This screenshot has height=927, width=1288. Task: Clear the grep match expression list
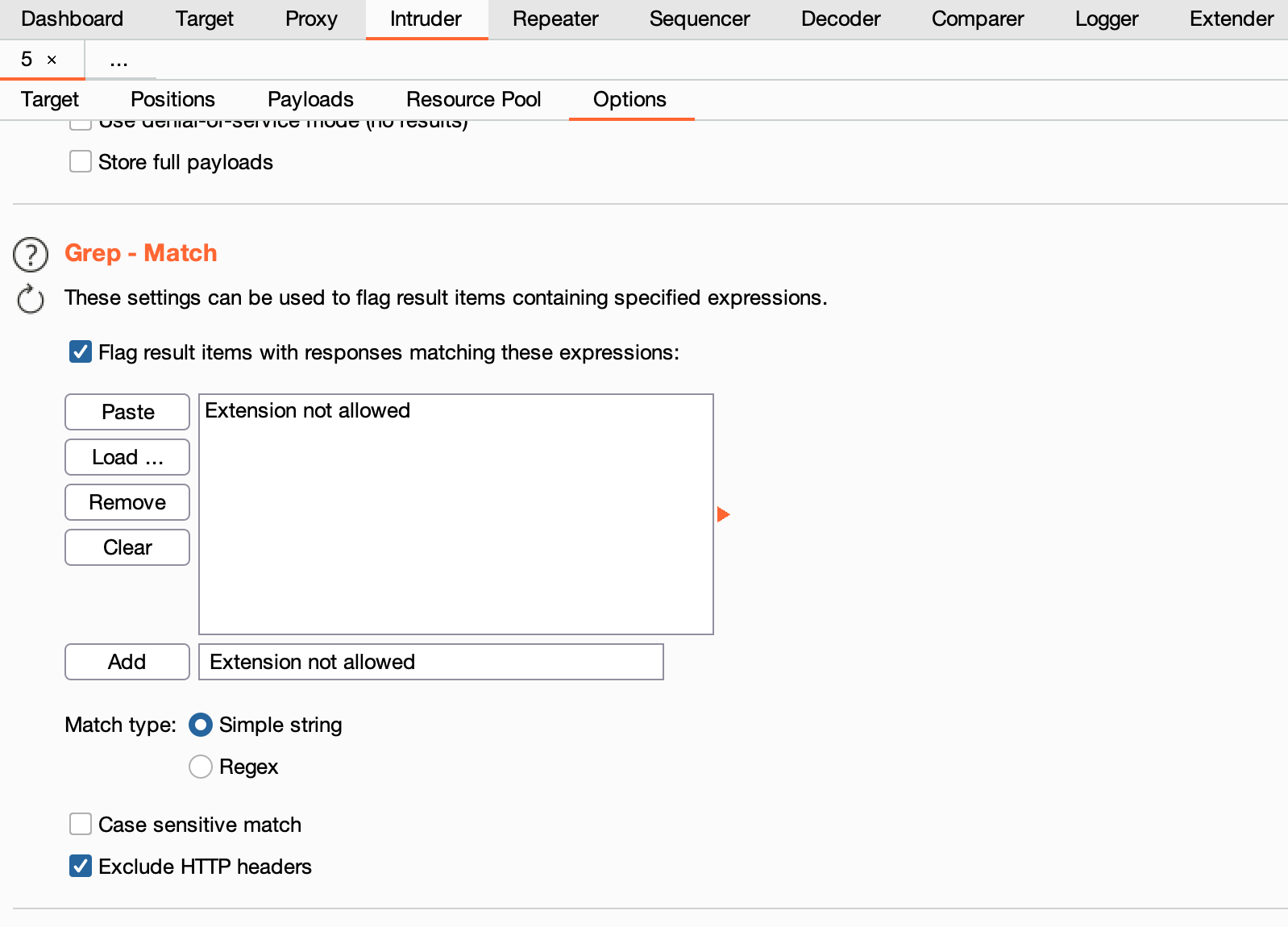click(x=127, y=547)
